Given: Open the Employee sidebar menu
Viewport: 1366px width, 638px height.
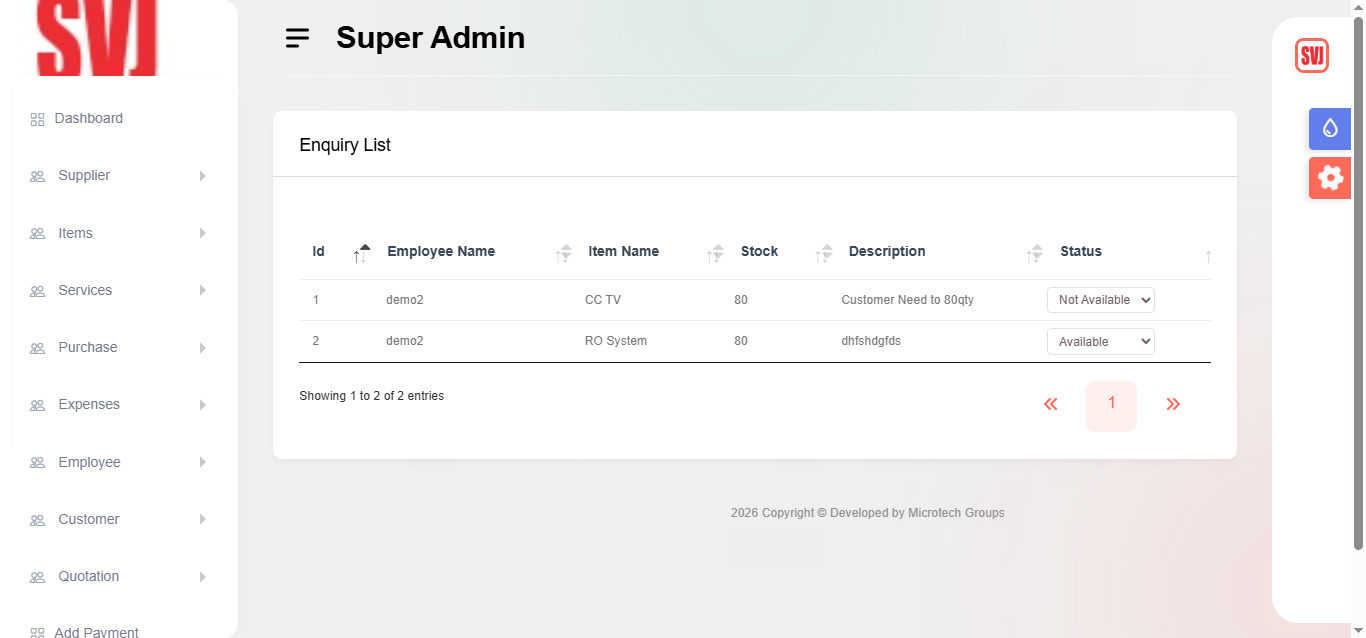Looking at the screenshot, I should [89, 463].
